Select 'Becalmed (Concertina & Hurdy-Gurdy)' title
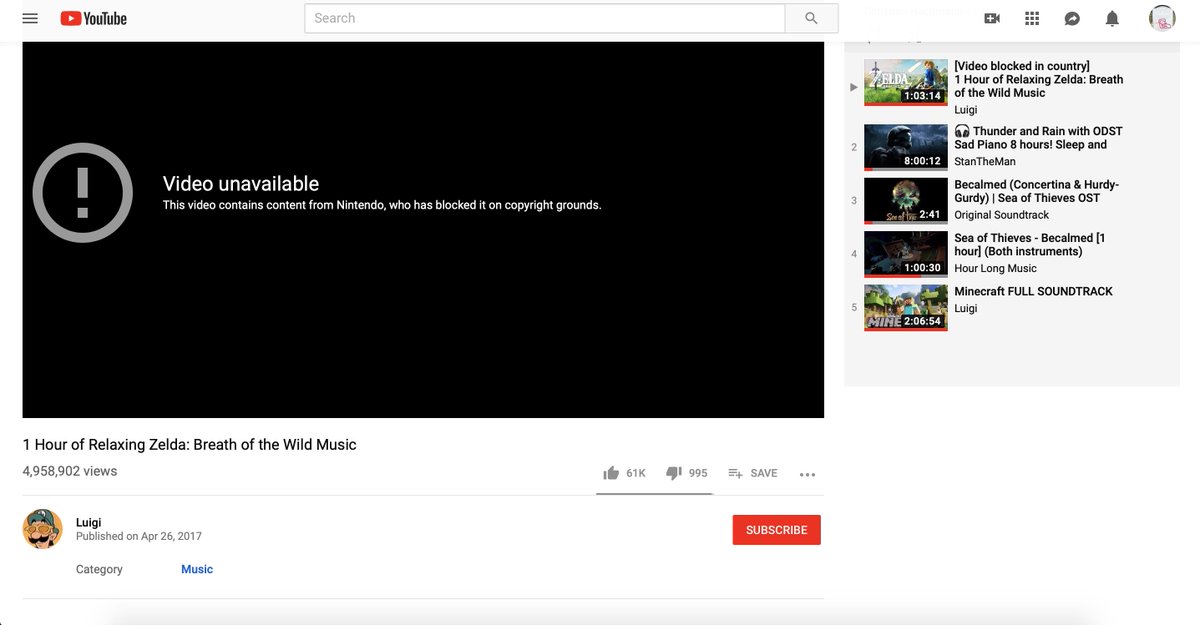The image size is (1200, 625). [1036, 191]
